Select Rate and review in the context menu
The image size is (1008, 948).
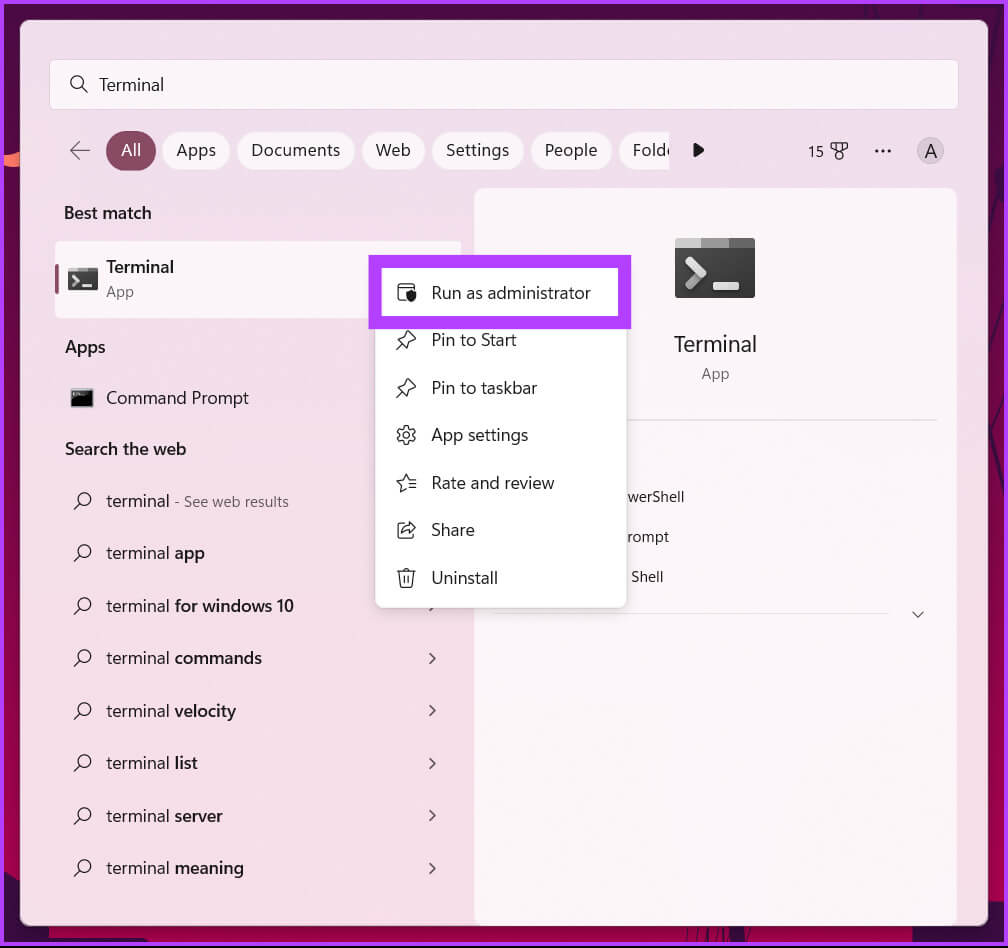tap(500, 483)
